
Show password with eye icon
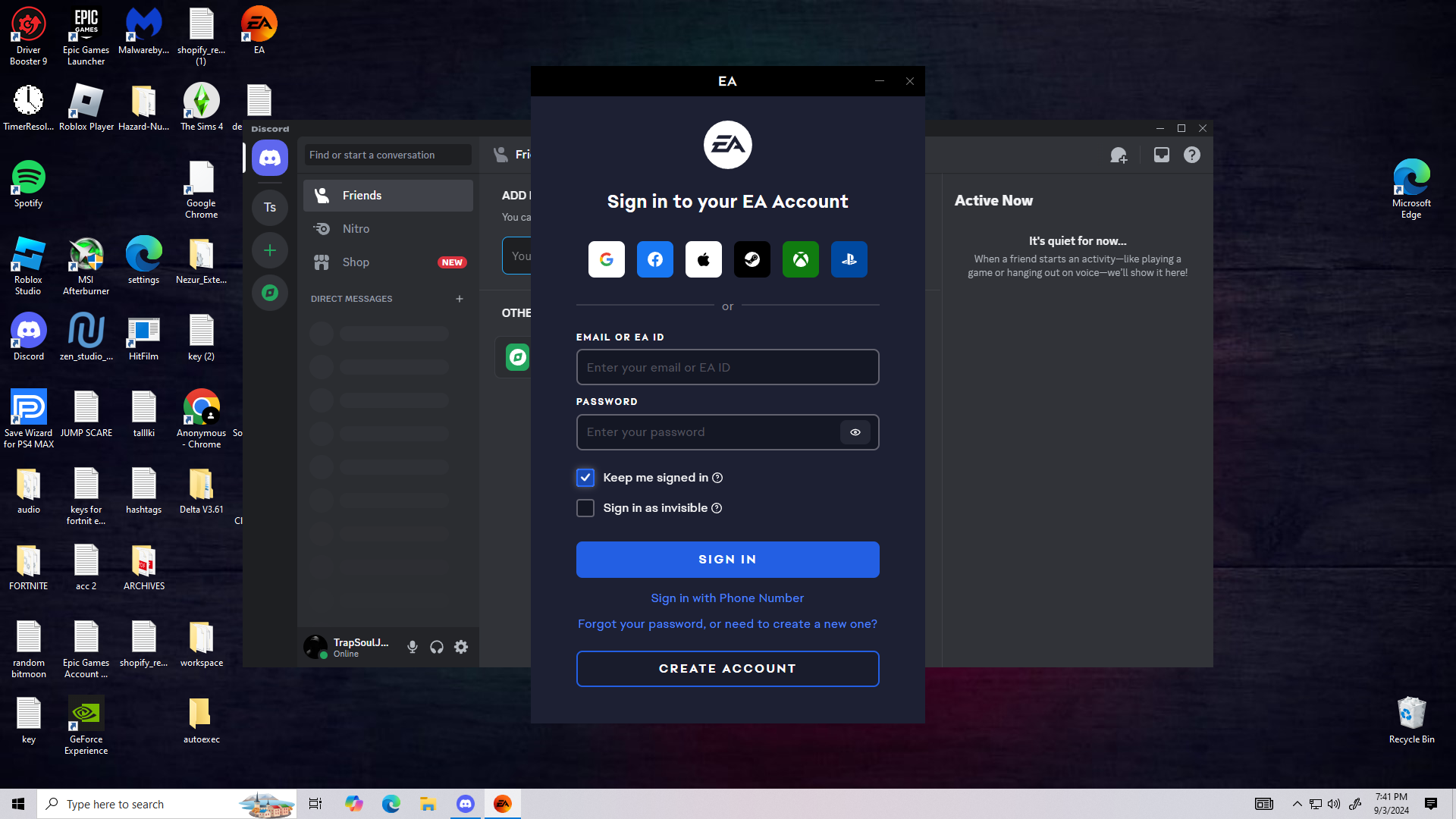(x=855, y=432)
